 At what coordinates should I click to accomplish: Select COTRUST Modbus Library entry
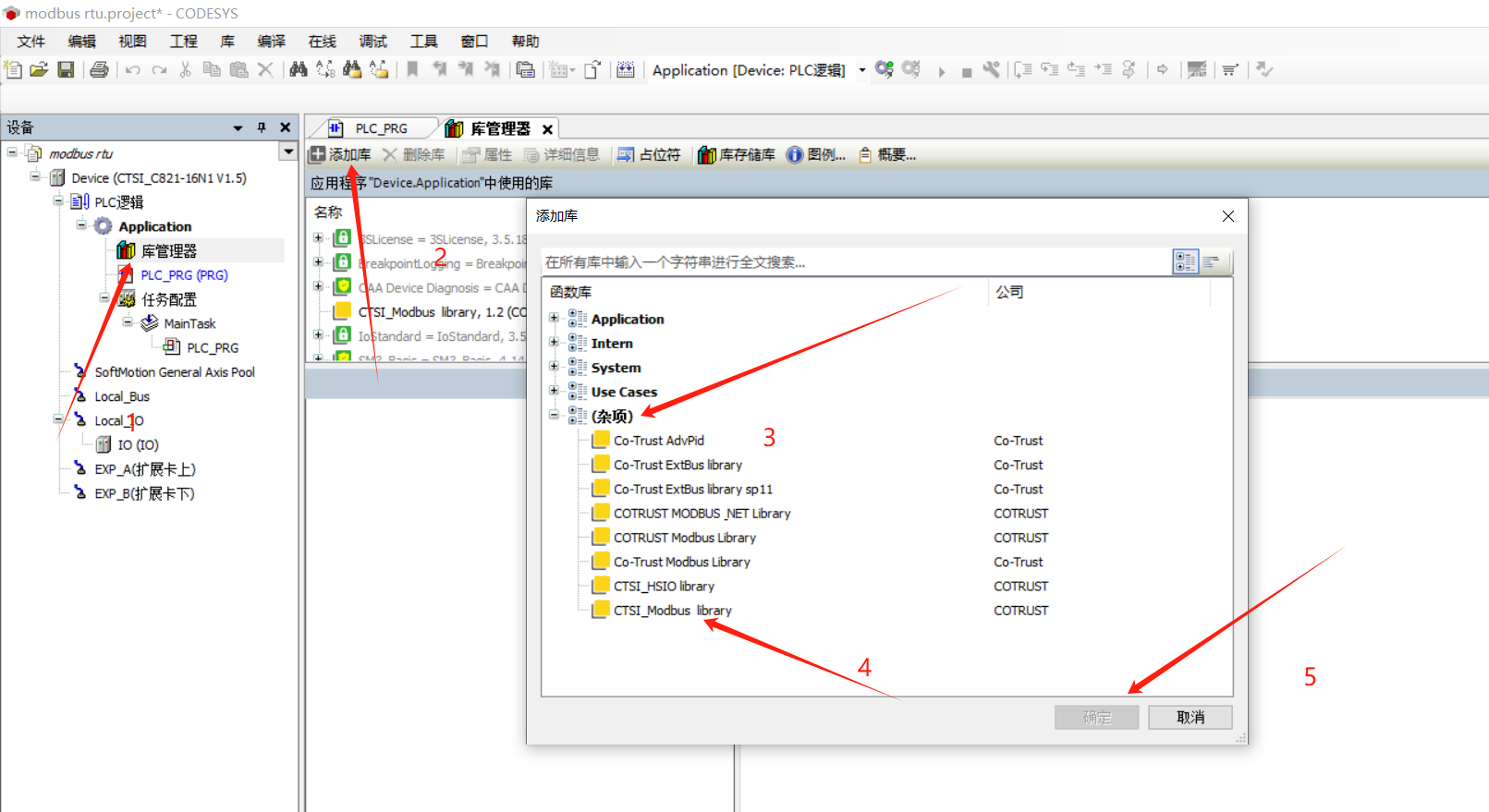coord(684,538)
